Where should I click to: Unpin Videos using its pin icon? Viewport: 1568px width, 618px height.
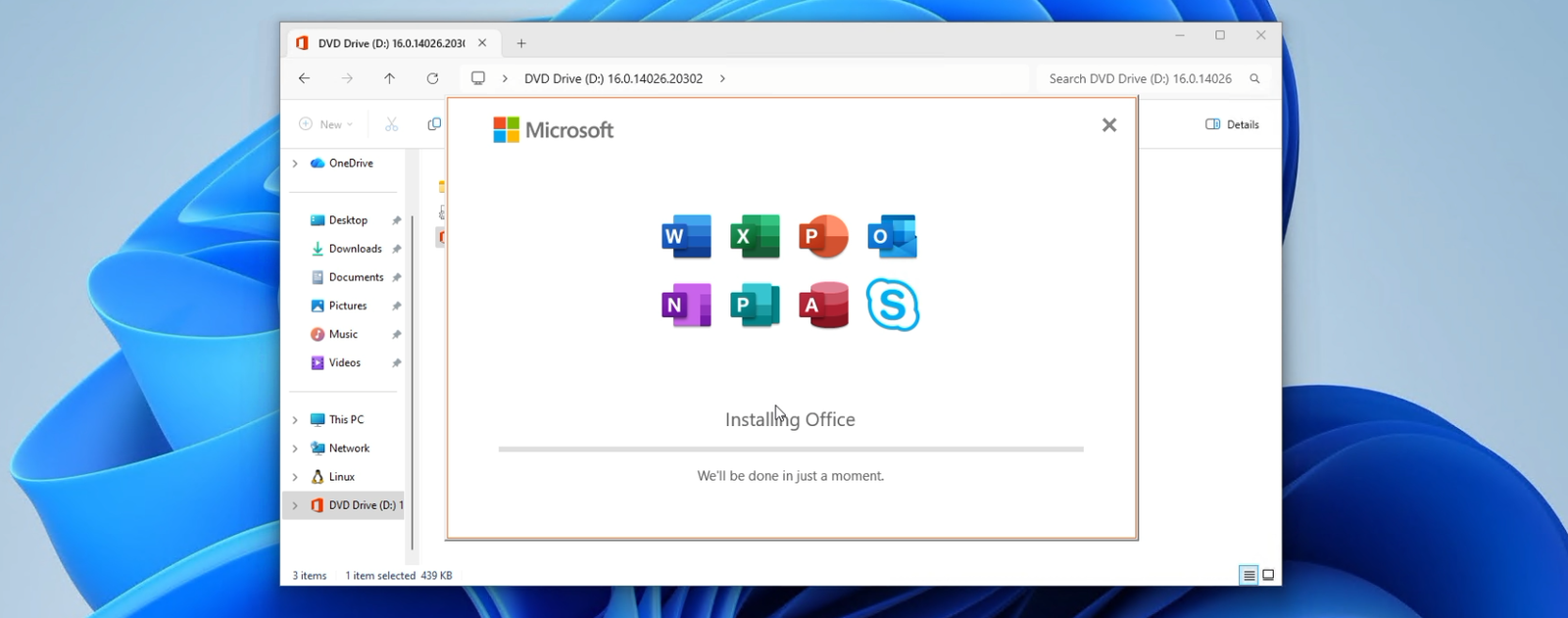pos(397,362)
